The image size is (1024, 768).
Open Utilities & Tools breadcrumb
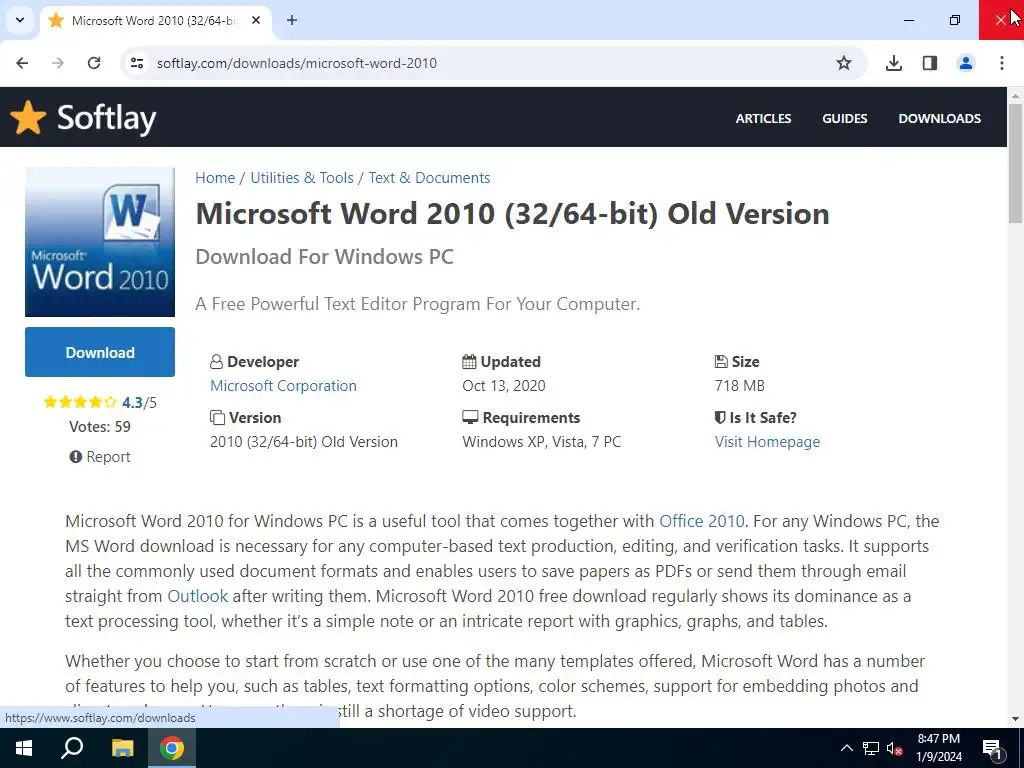[x=302, y=178]
